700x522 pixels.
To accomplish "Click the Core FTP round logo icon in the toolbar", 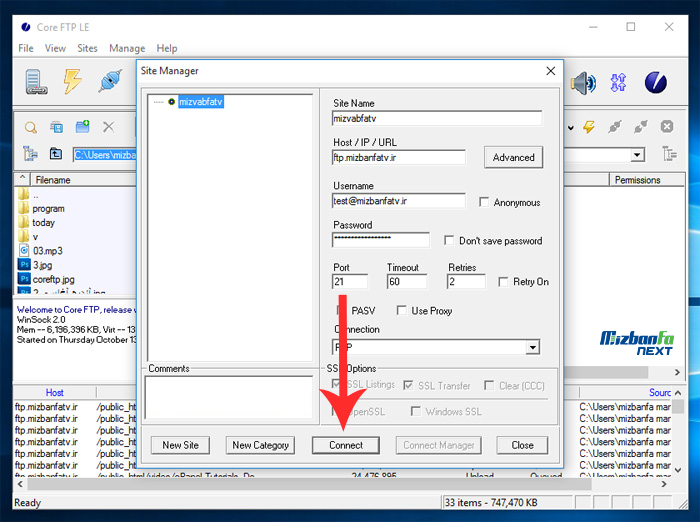I will click(655, 83).
